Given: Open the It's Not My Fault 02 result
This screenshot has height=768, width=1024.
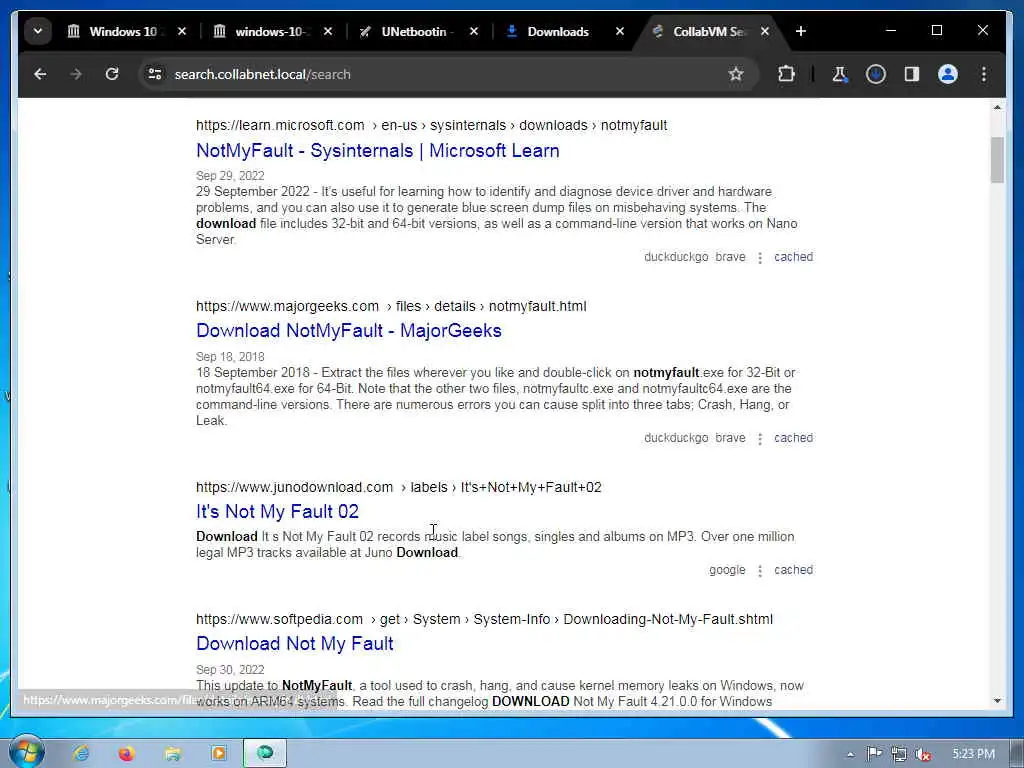Looking at the screenshot, I should pos(278,512).
